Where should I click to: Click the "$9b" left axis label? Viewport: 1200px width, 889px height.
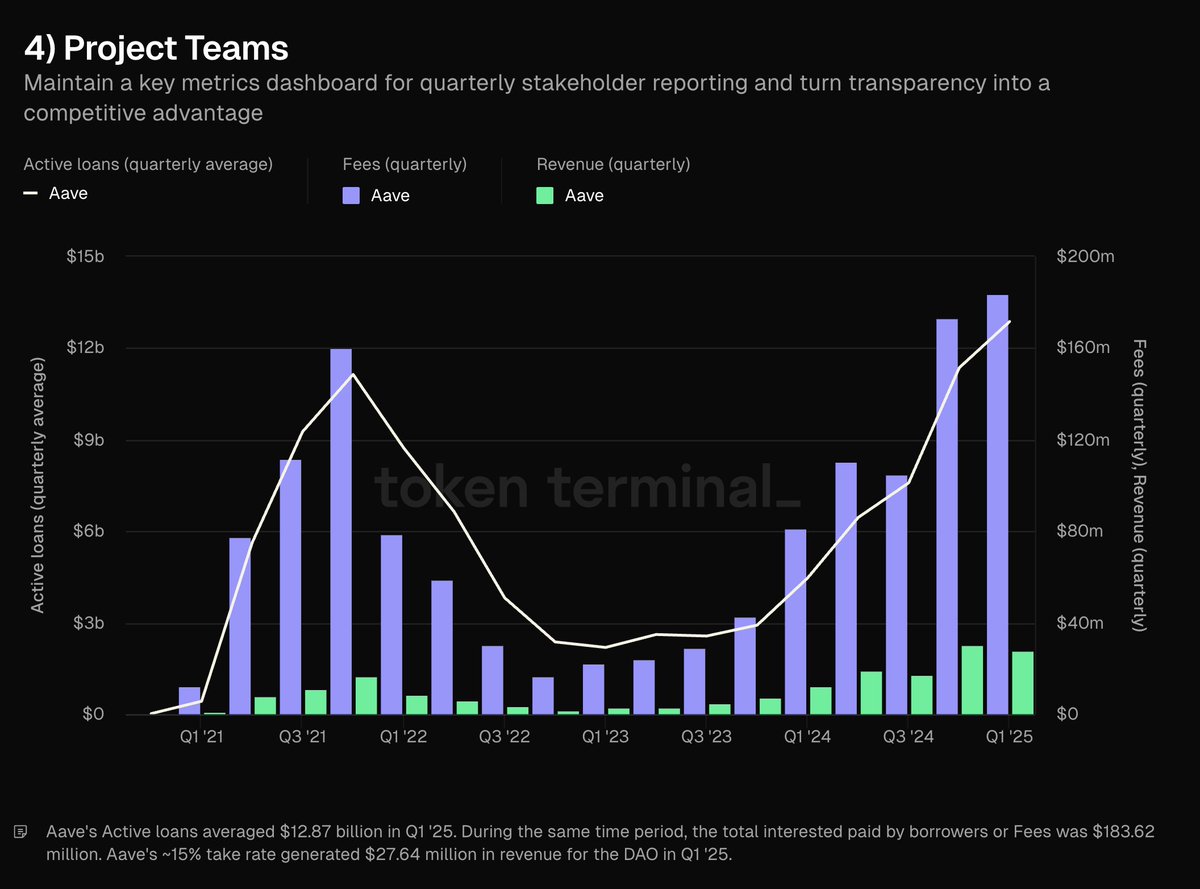coord(88,440)
